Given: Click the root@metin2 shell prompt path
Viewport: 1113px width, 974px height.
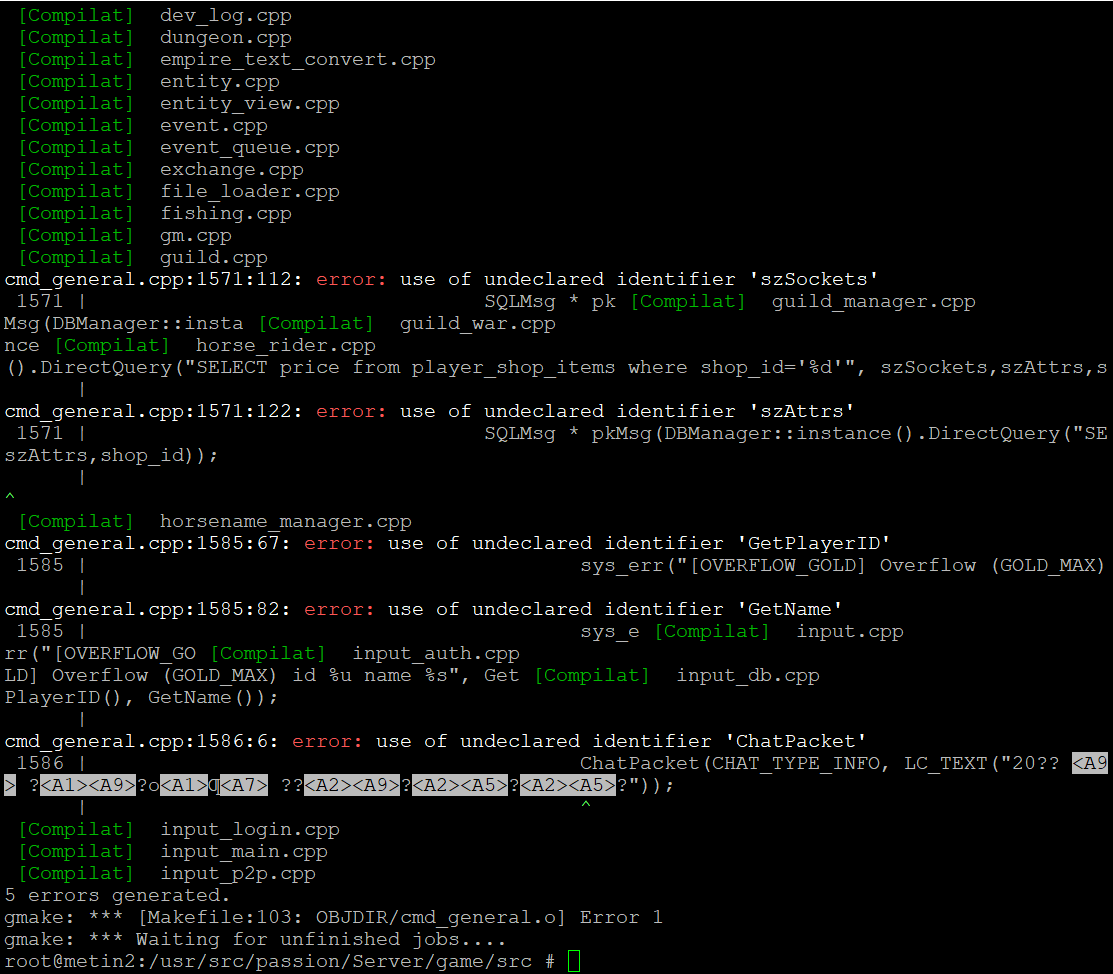Looking at the screenshot, I should pyautogui.click(x=268, y=962).
